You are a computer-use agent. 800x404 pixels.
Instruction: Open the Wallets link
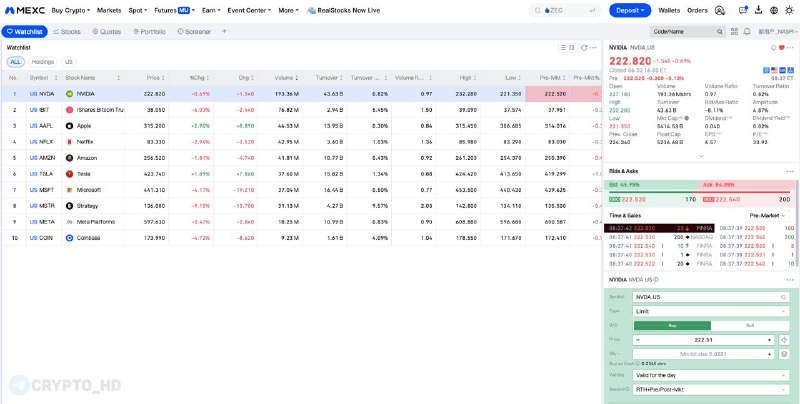(x=669, y=10)
